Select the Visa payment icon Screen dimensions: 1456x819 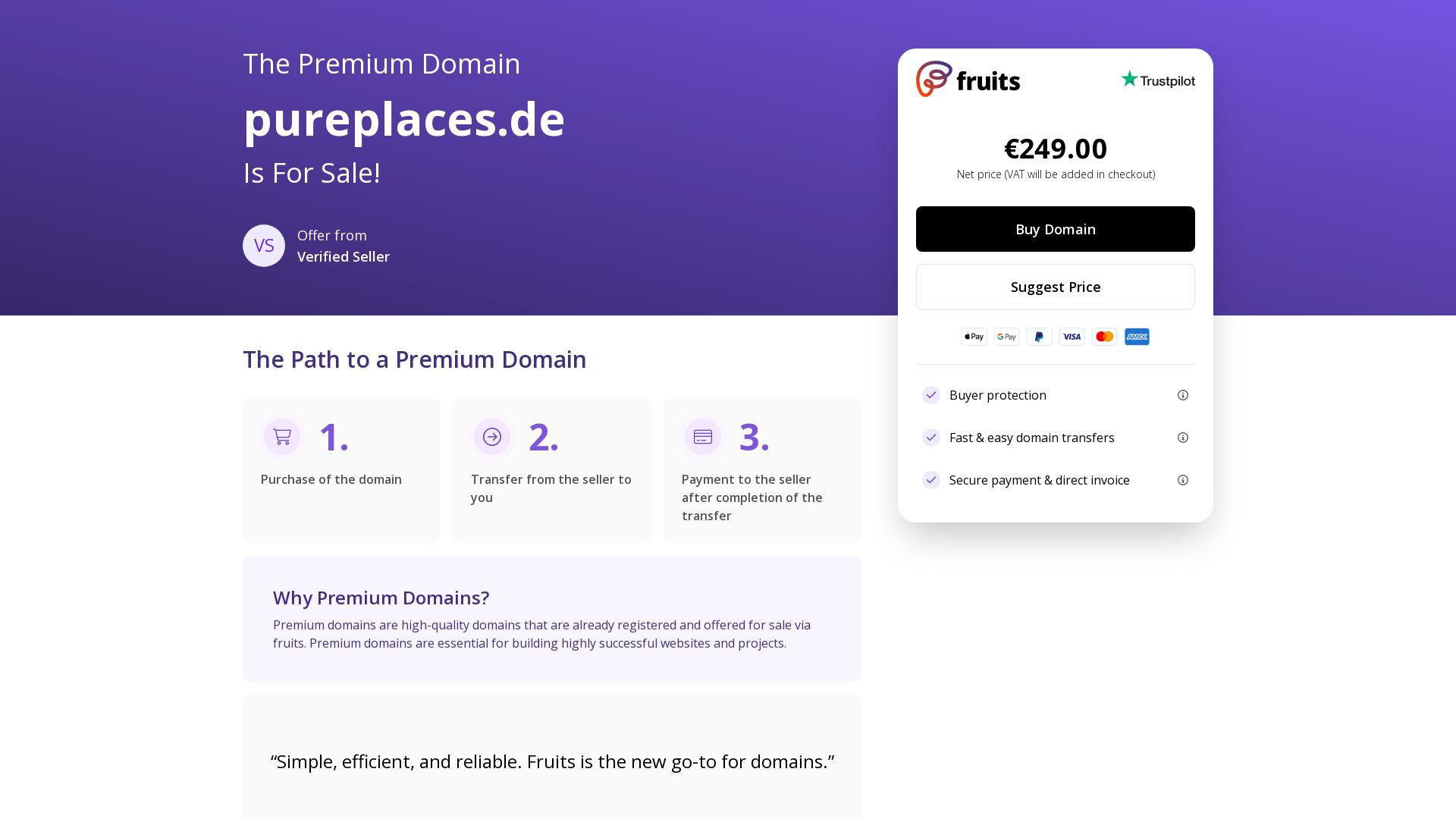[x=1072, y=337]
